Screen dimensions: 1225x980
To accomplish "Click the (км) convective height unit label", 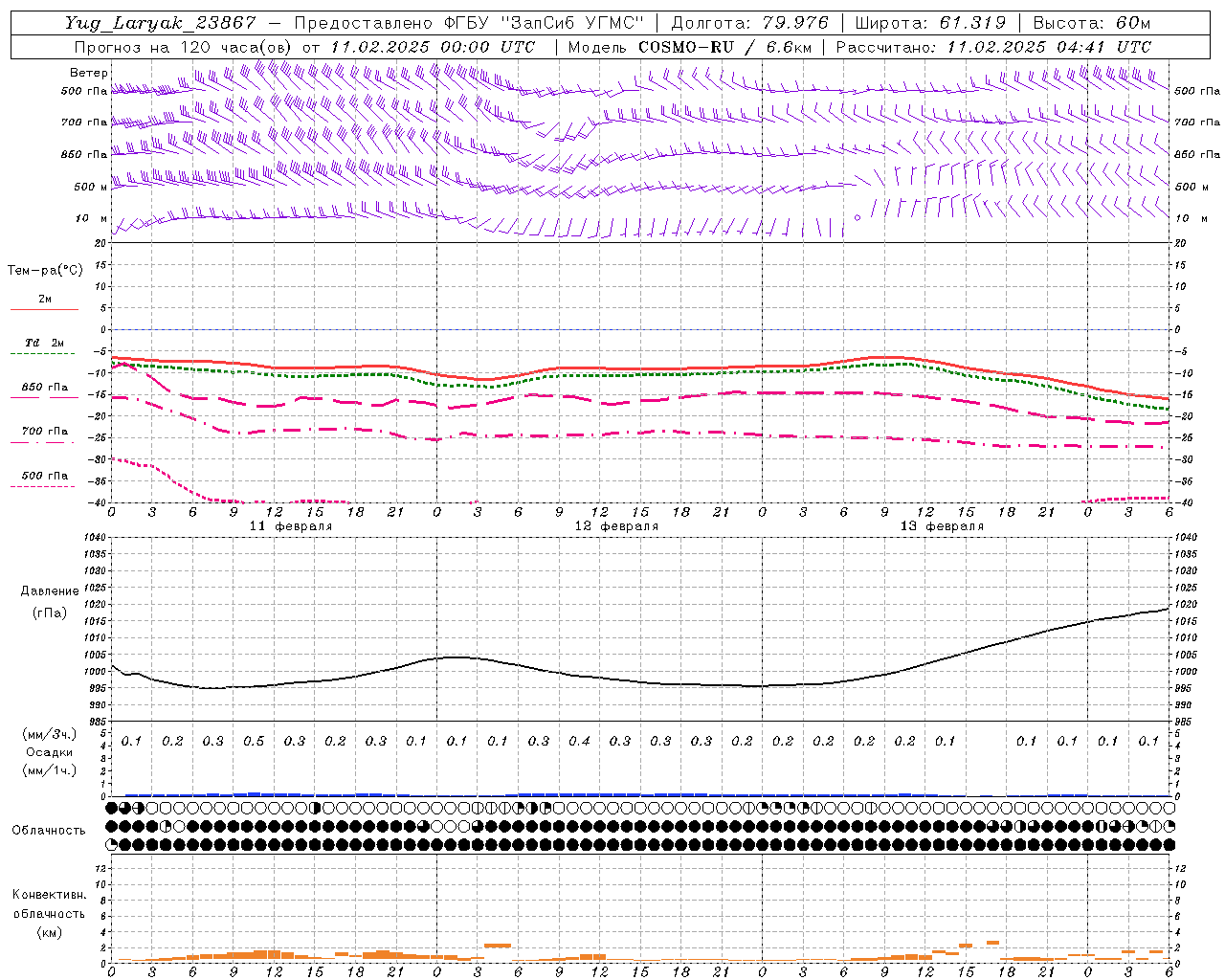I will pos(50,931).
